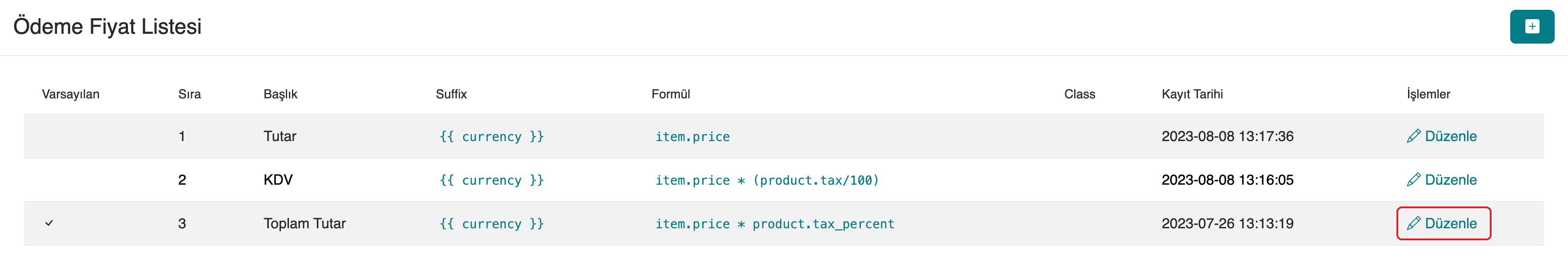Click the Sıra column header

189,94
